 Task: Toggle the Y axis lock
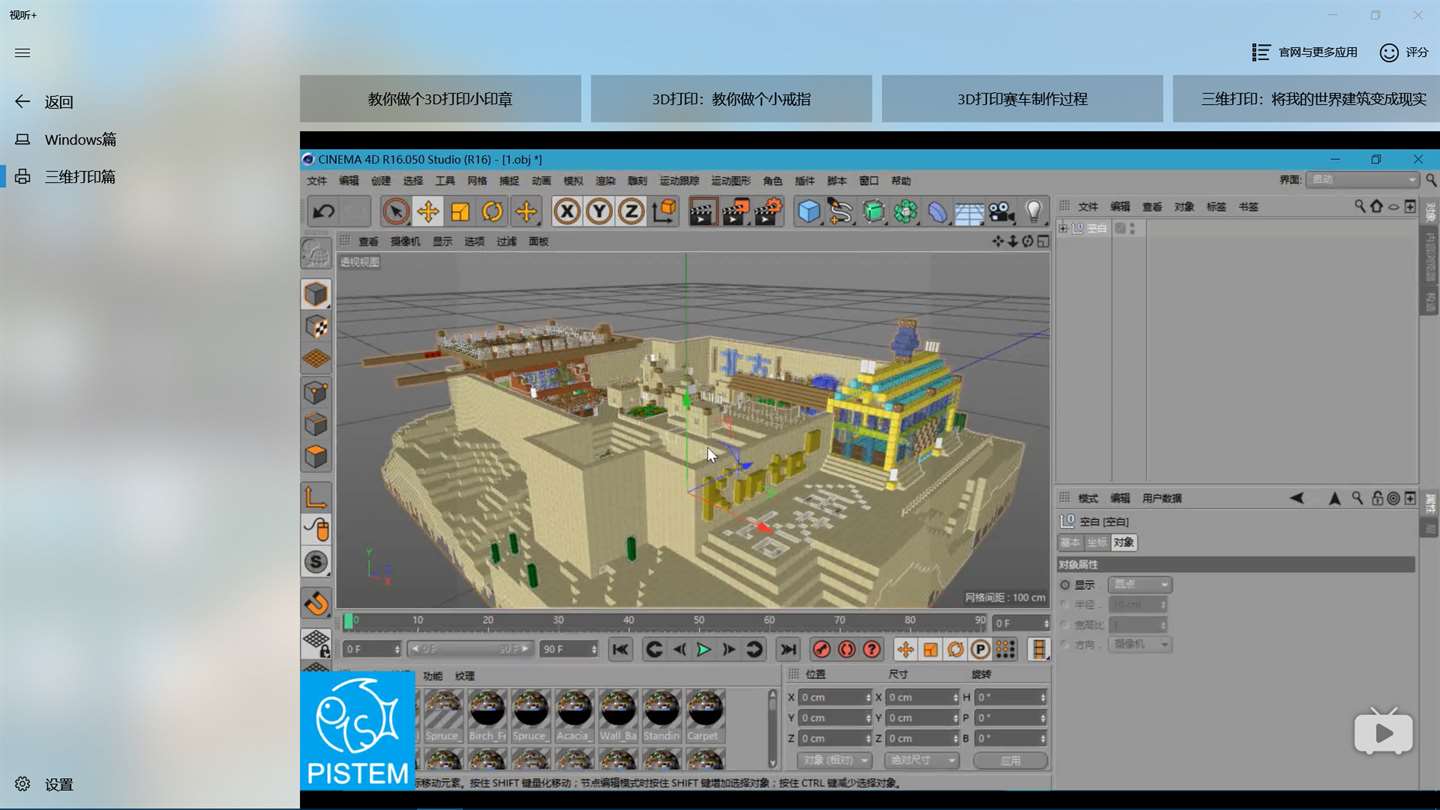tap(599, 211)
